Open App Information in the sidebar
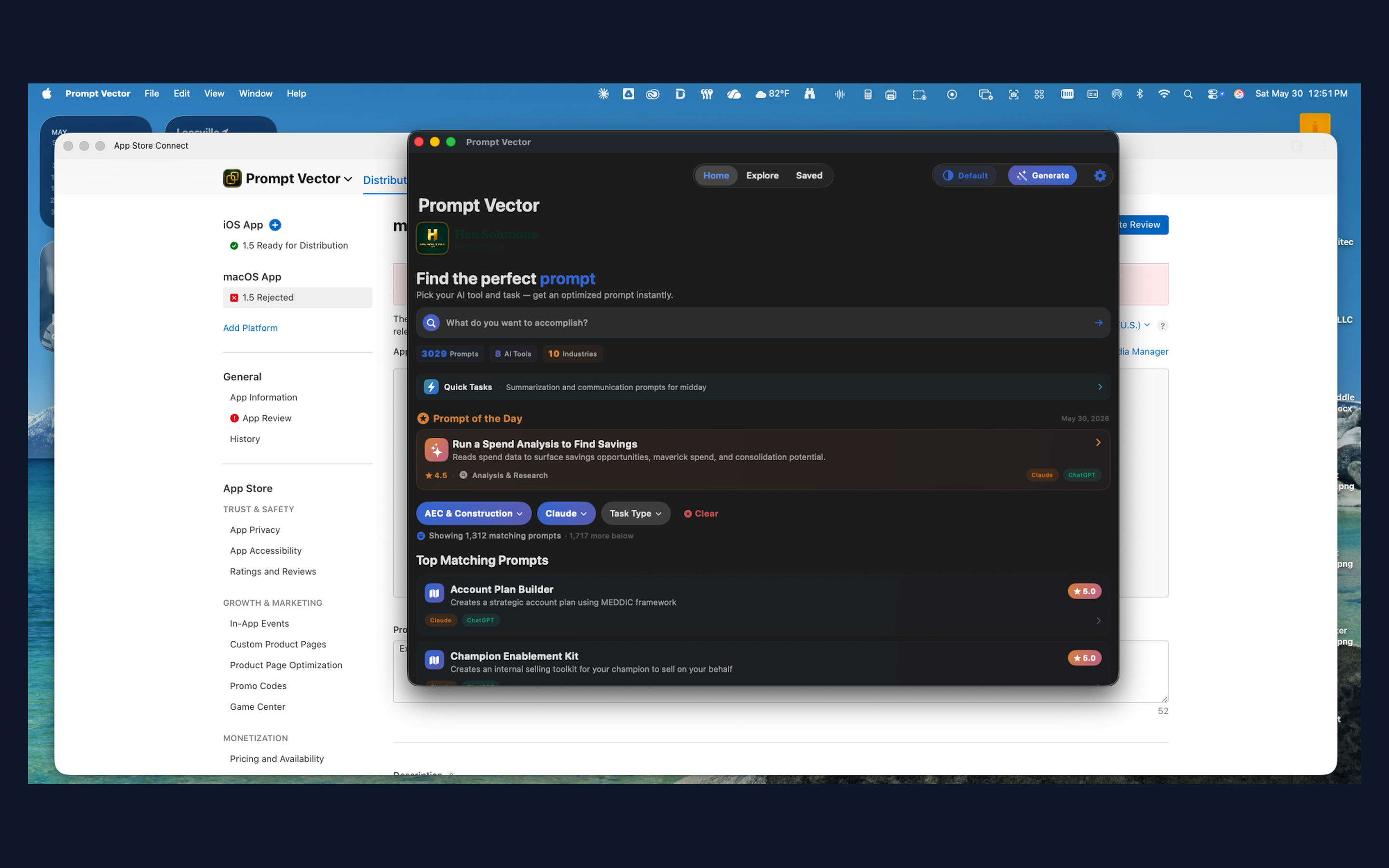1389x868 pixels. [263, 397]
